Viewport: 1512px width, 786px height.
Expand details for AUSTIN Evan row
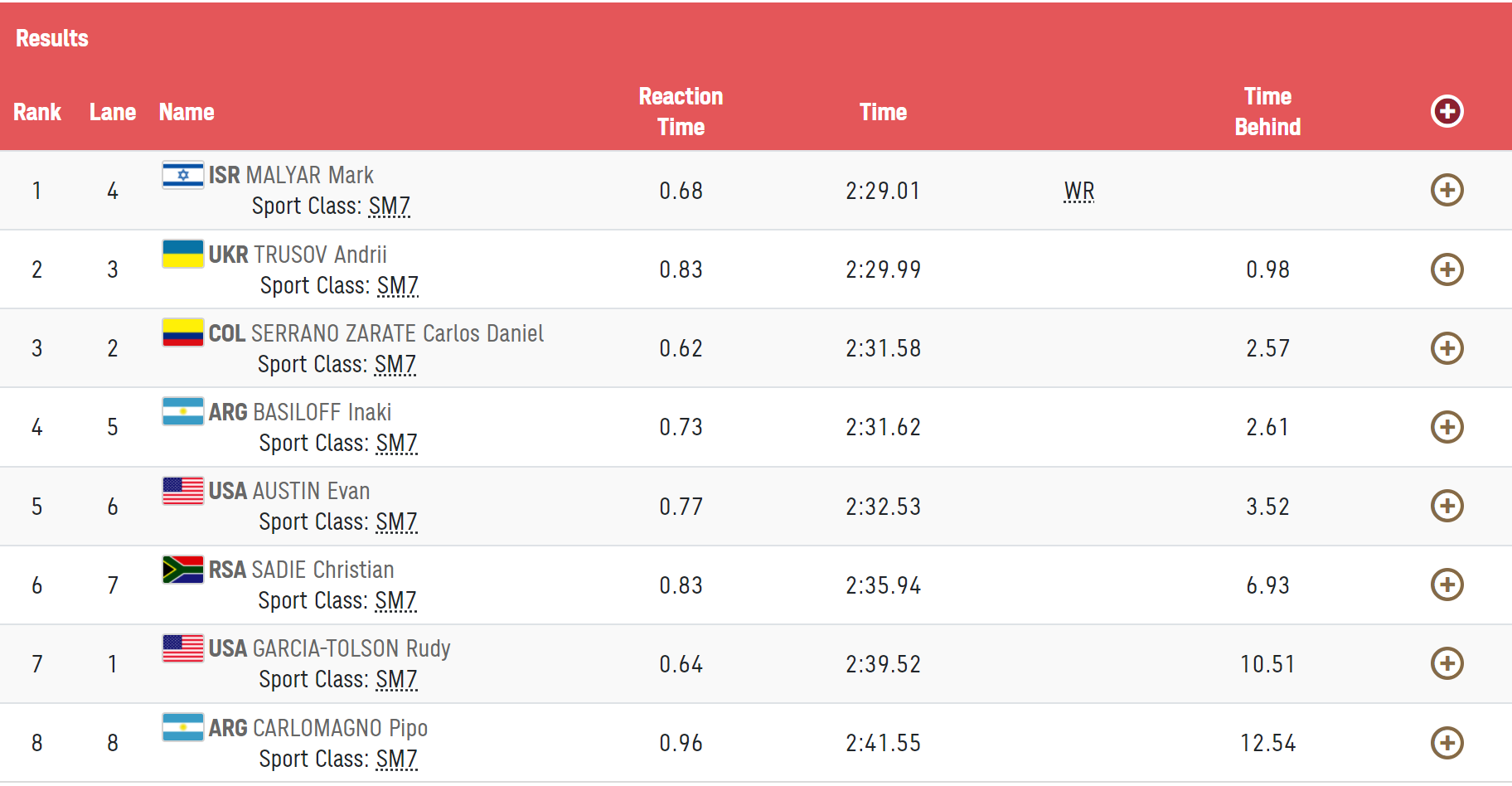(x=1447, y=506)
